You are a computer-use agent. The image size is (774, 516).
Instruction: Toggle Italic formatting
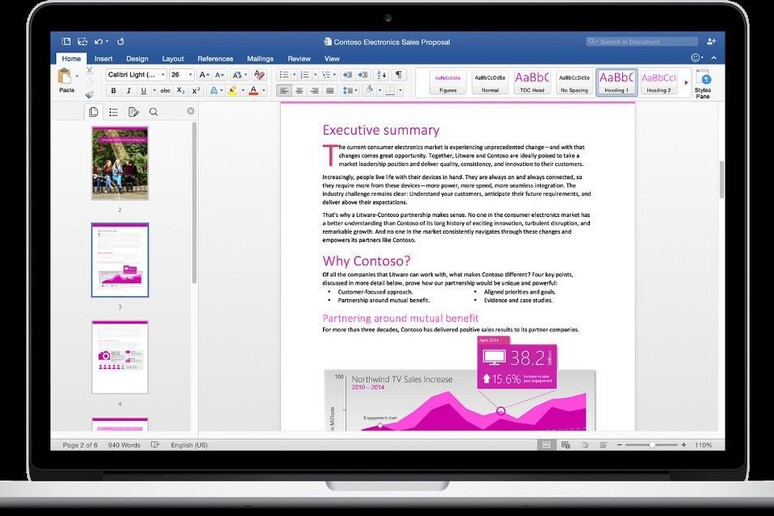pos(129,91)
